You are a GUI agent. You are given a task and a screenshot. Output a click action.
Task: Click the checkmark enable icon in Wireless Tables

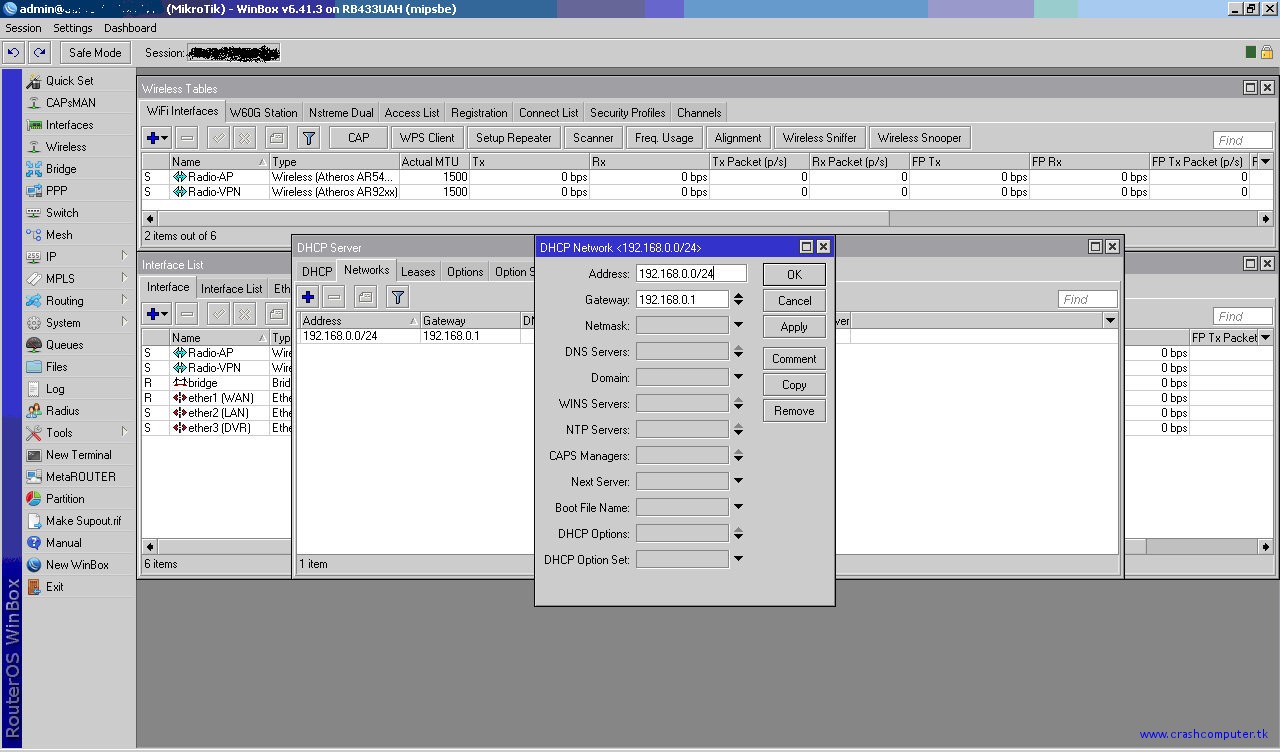(x=218, y=138)
